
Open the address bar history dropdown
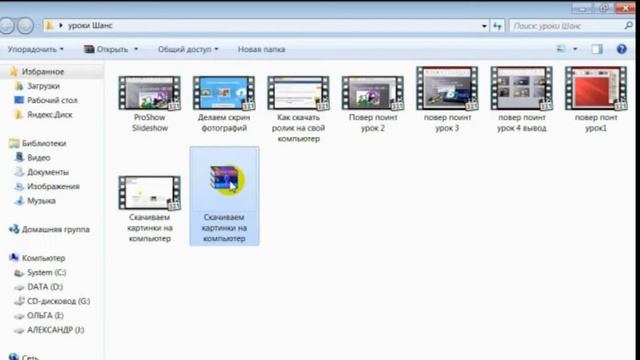pyautogui.click(x=484, y=26)
